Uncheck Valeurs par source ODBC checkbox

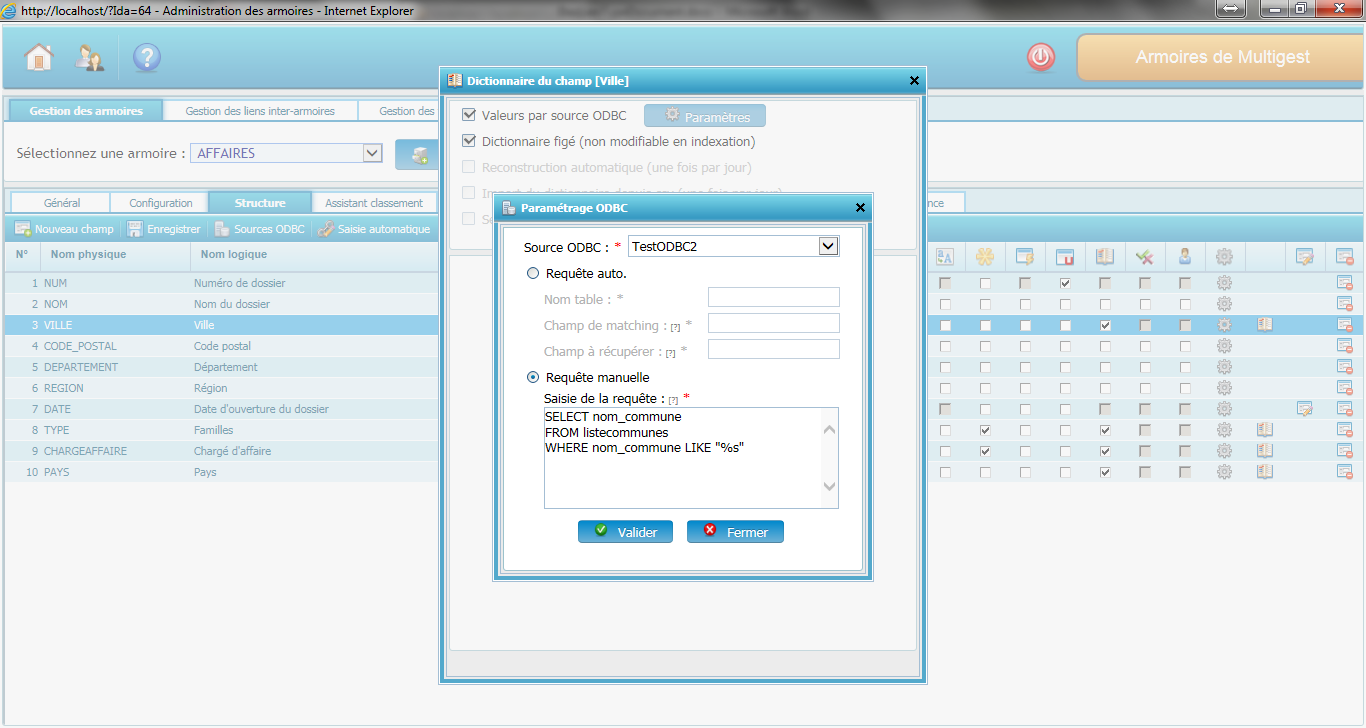(x=469, y=116)
